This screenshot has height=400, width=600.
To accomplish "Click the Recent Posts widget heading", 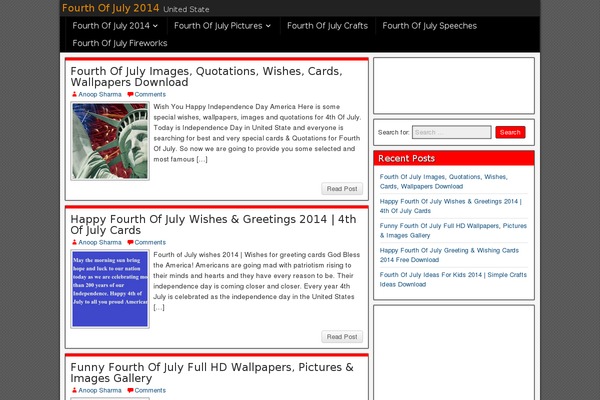I will [x=406, y=158].
